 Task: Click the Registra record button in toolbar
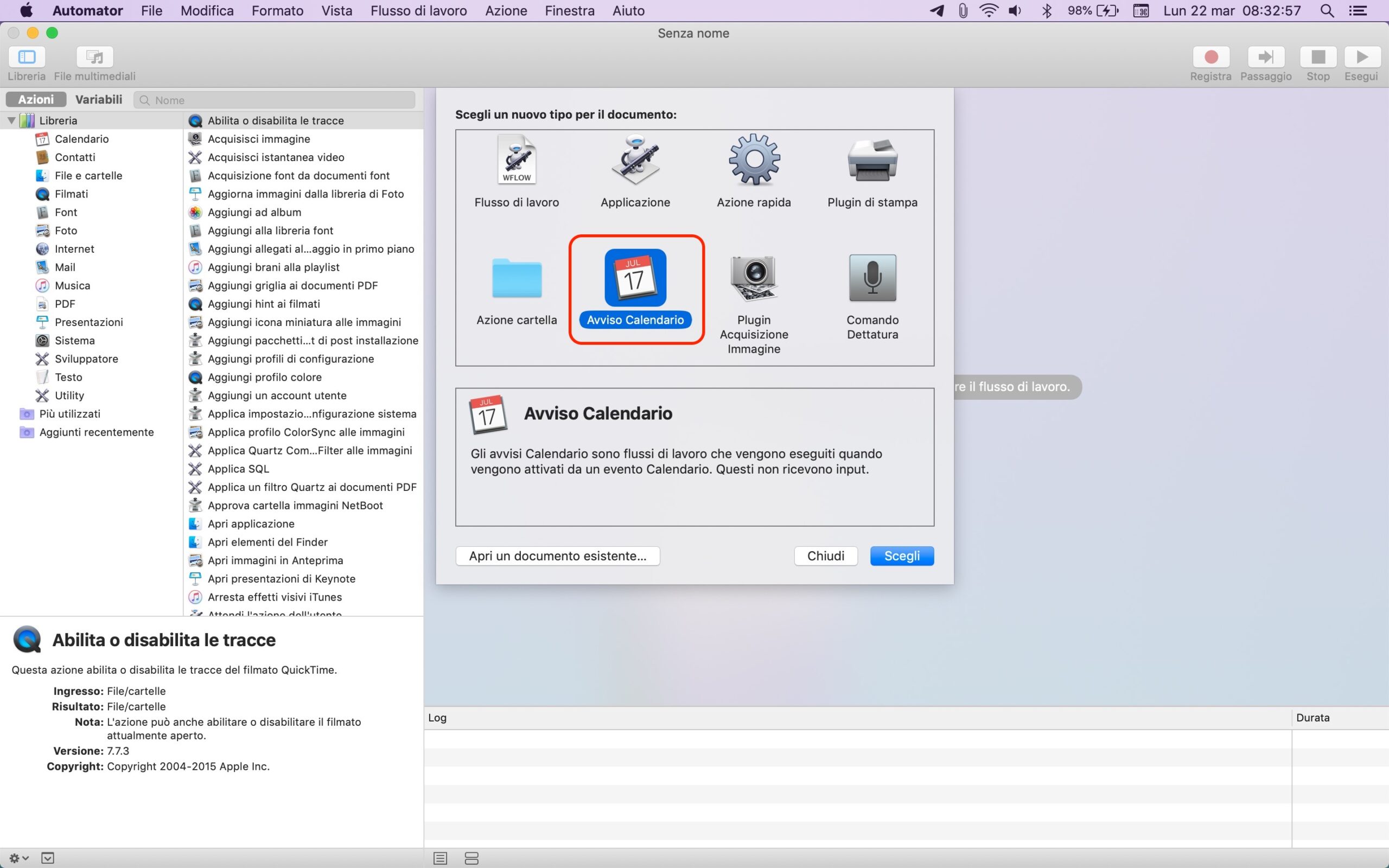pos(1210,58)
